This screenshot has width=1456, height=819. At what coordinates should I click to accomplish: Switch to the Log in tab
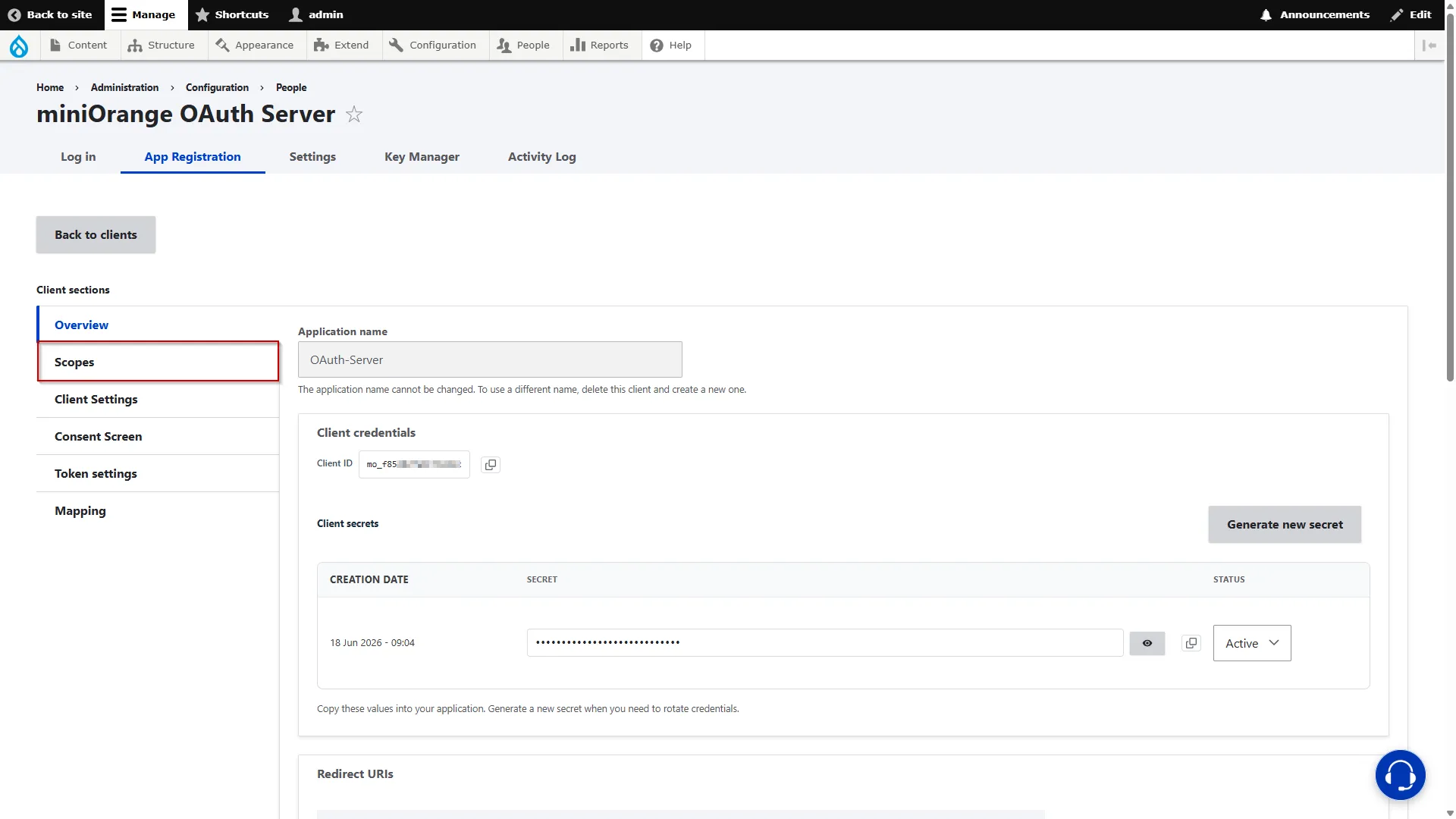(x=78, y=156)
